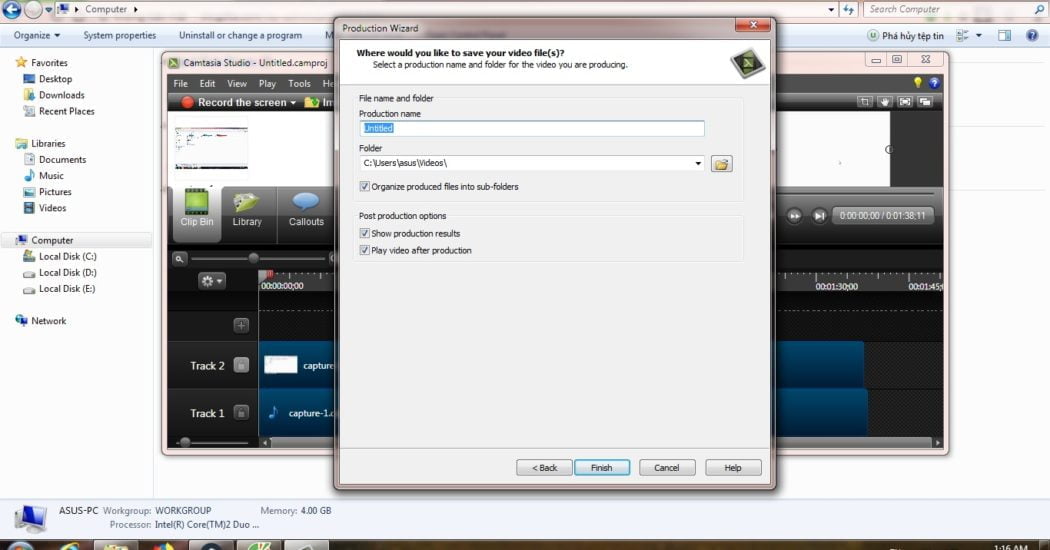Select Local Disk (E:)
The width and height of the screenshot is (1050, 550).
(60, 288)
